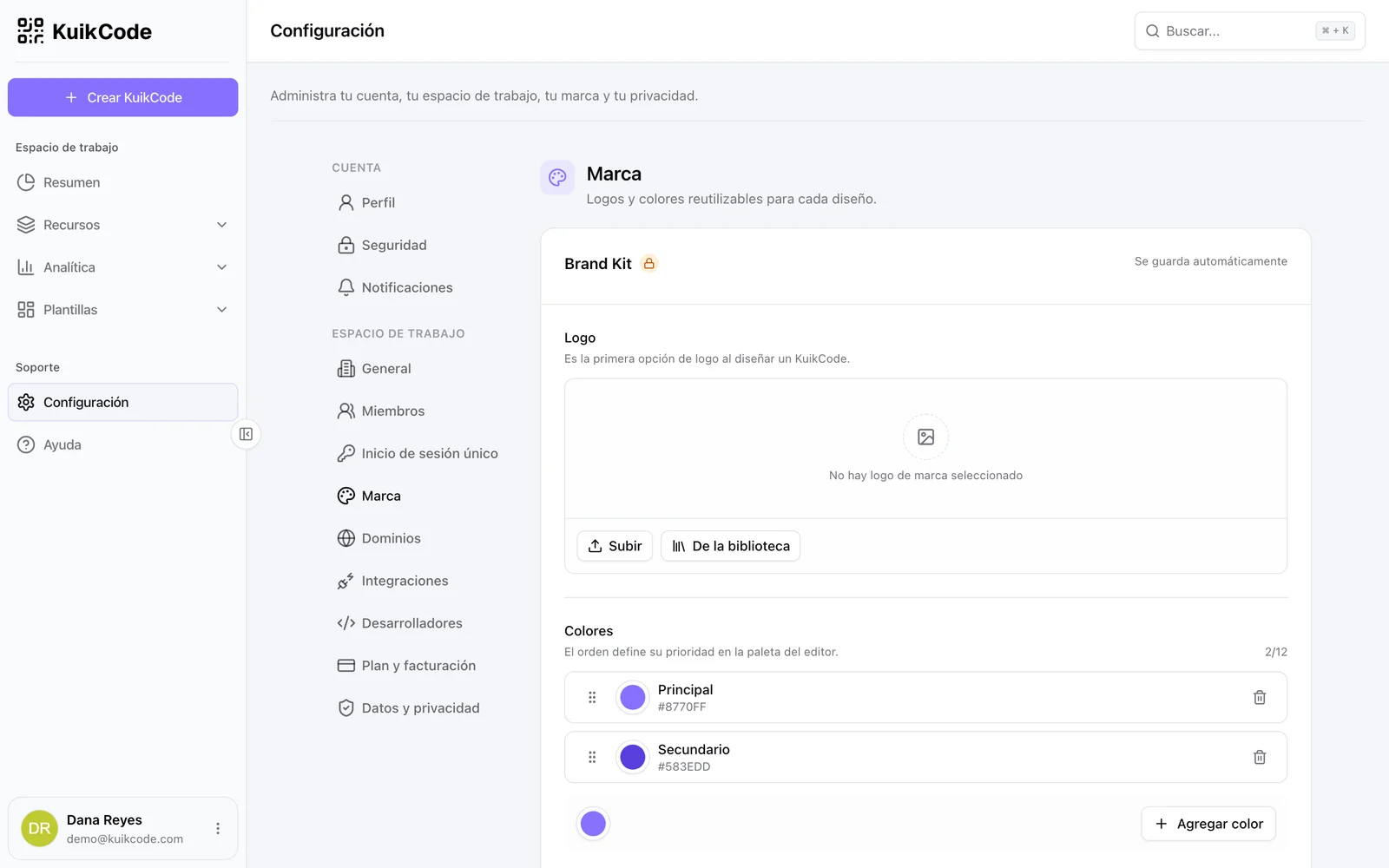The width and height of the screenshot is (1389, 868).
Task: Open the new color picker swatch
Action: point(593,824)
